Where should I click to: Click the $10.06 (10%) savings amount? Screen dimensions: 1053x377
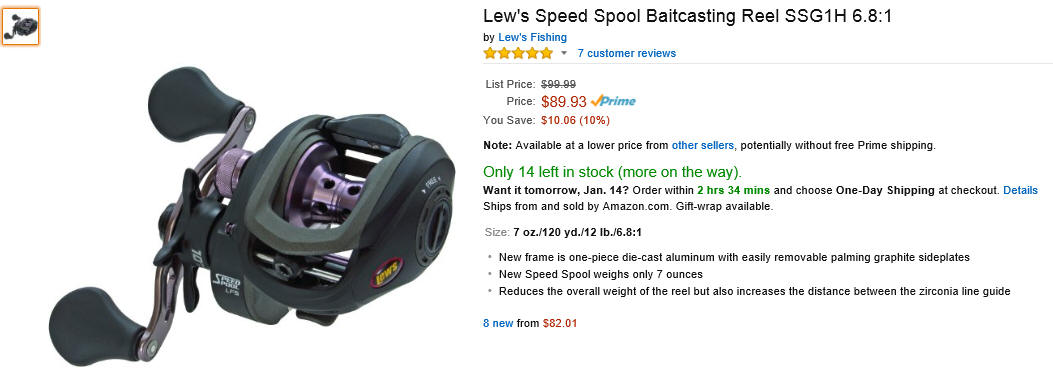pyautogui.click(x=576, y=120)
